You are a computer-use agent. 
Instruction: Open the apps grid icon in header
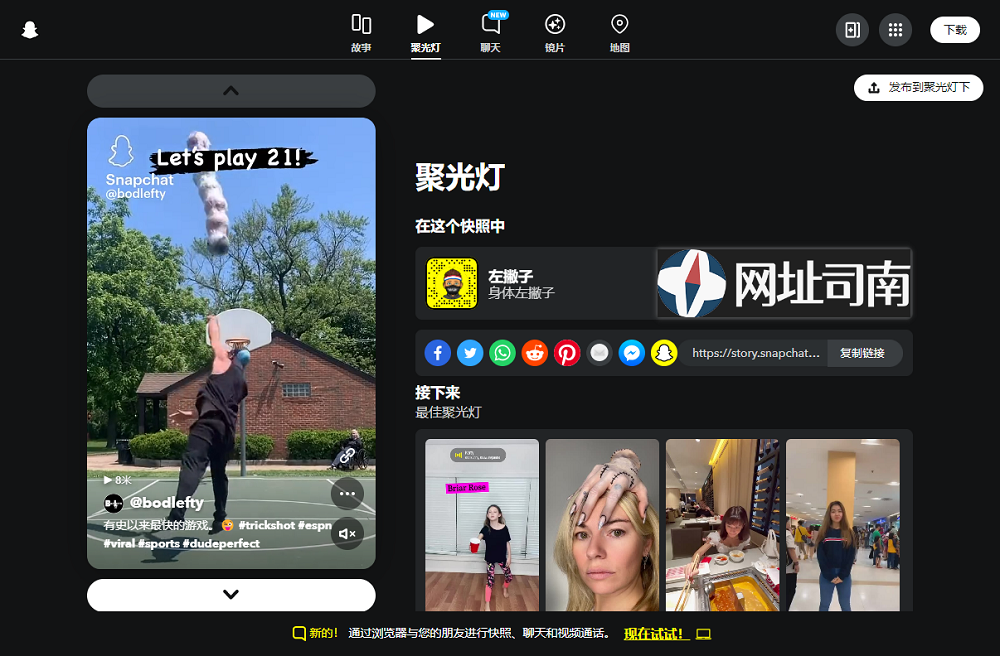click(x=895, y=30)
